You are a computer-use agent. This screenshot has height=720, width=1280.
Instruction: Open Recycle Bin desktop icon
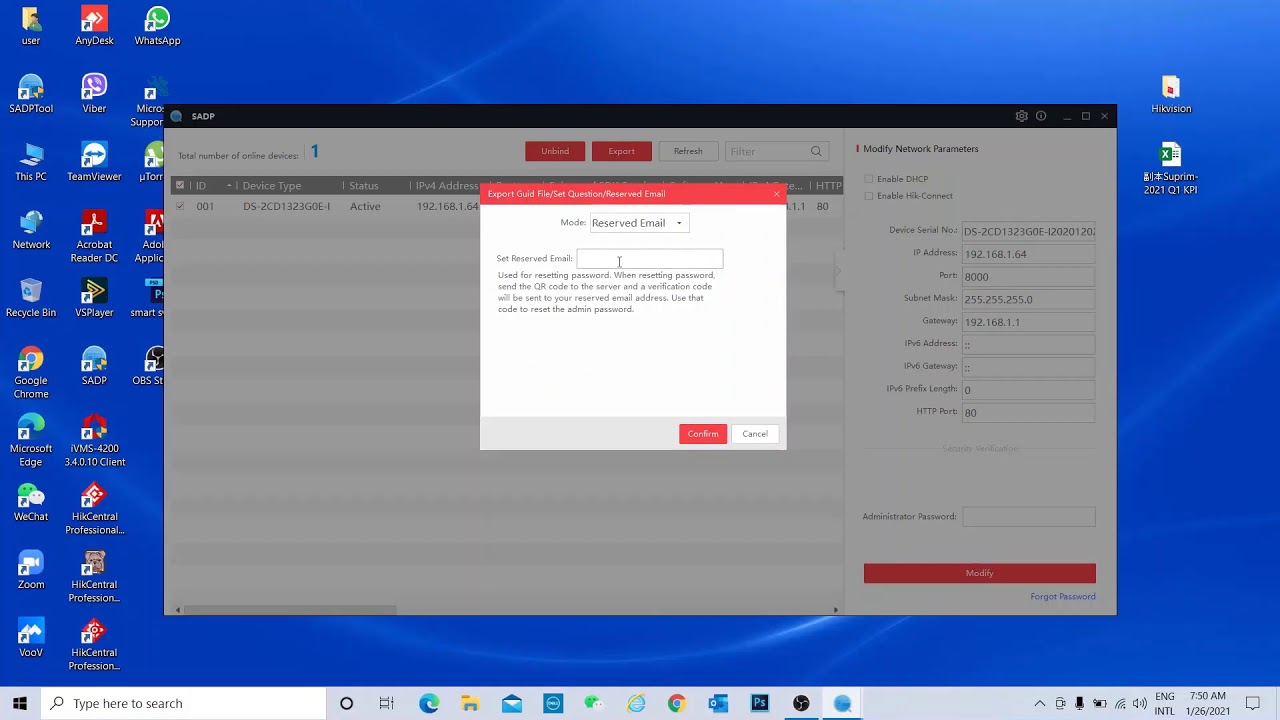(31, 298)
